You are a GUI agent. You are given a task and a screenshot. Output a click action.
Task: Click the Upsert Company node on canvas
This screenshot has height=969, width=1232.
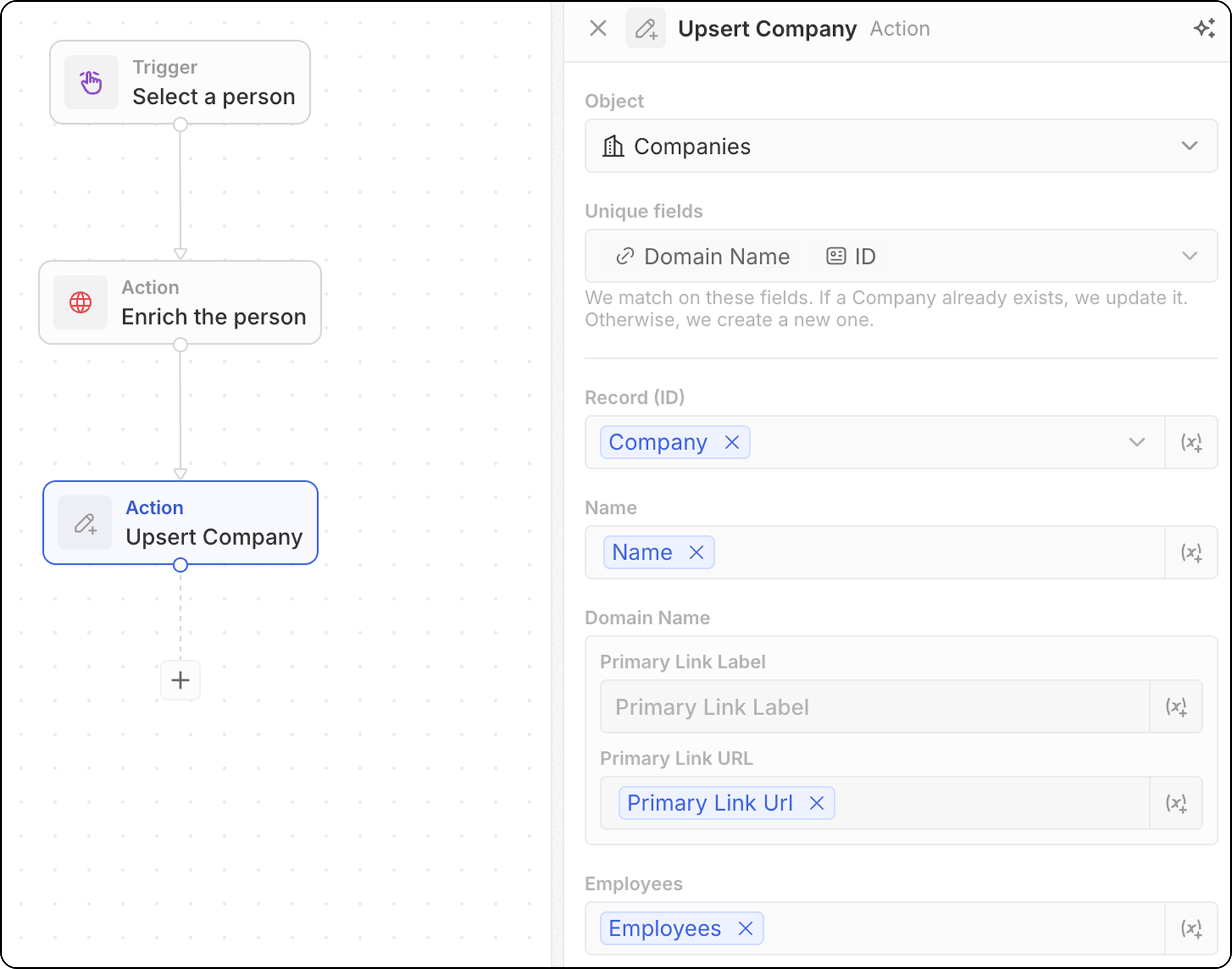[180, 523]
